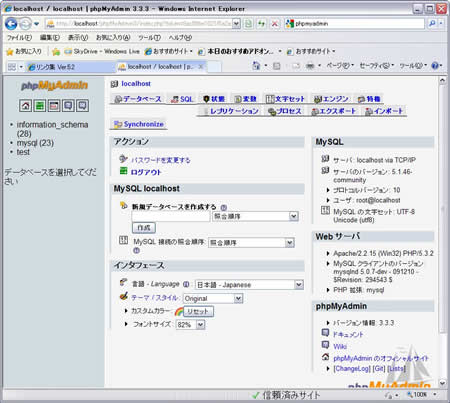Open the 編集(E) menu
450x403 pixels.
(x=50, y=38)
